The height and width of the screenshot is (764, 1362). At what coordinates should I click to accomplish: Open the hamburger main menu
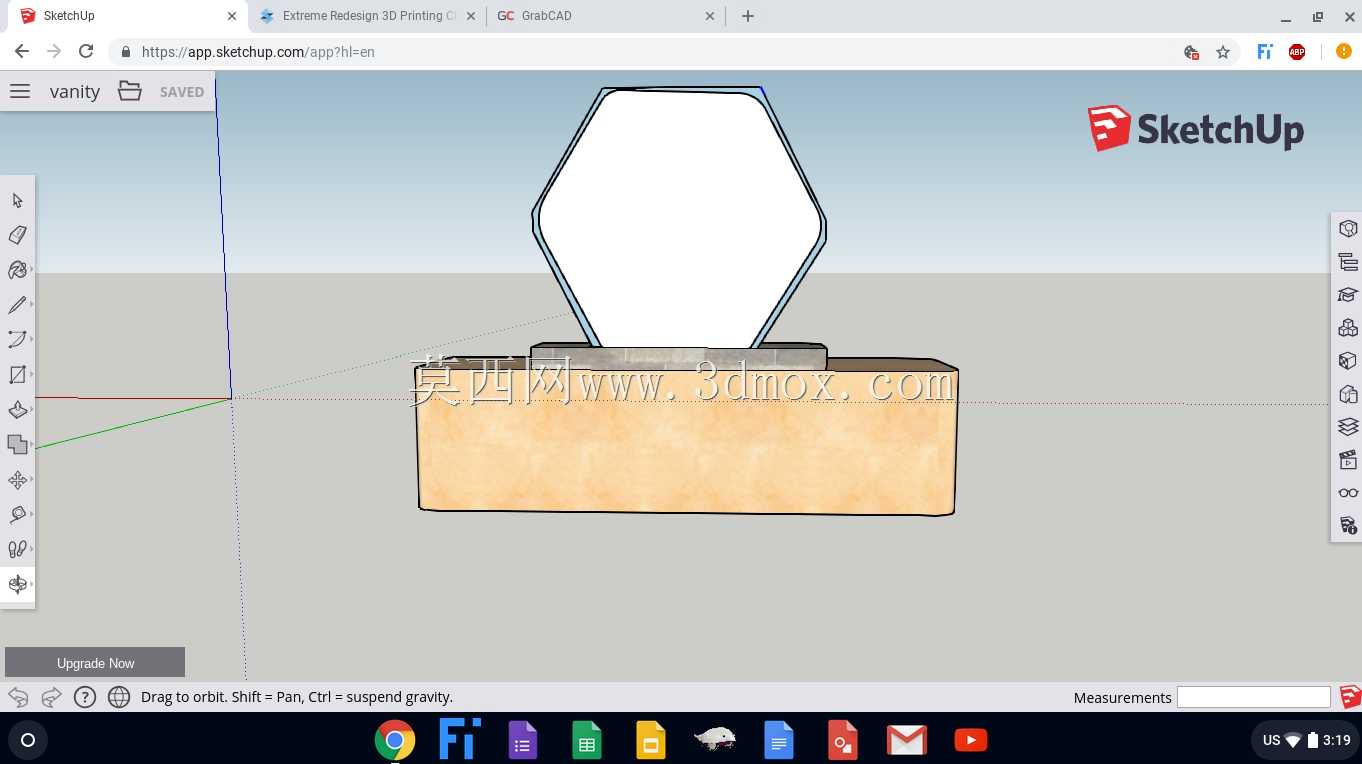[x=20, y=91]
